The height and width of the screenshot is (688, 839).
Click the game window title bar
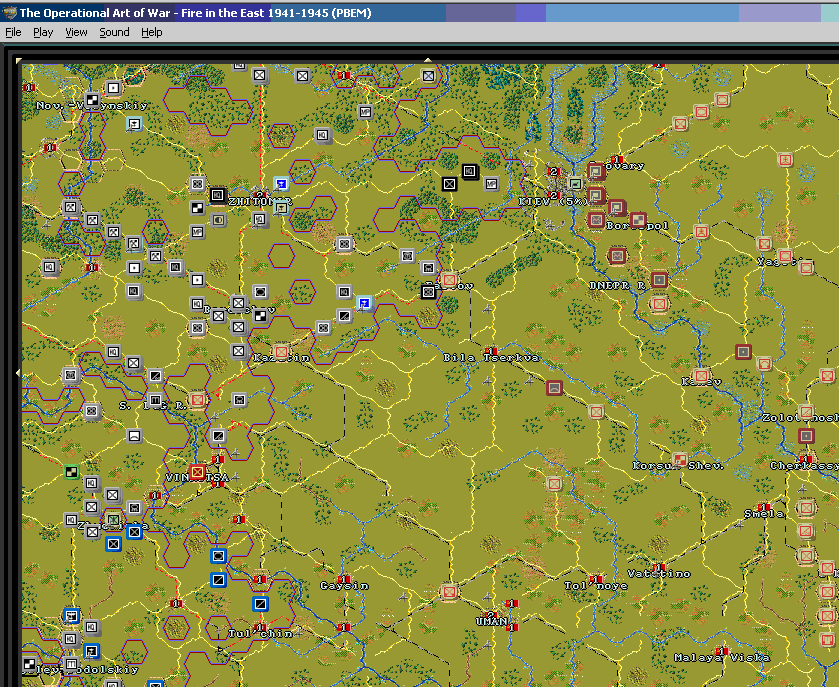[x=420, y=12]
